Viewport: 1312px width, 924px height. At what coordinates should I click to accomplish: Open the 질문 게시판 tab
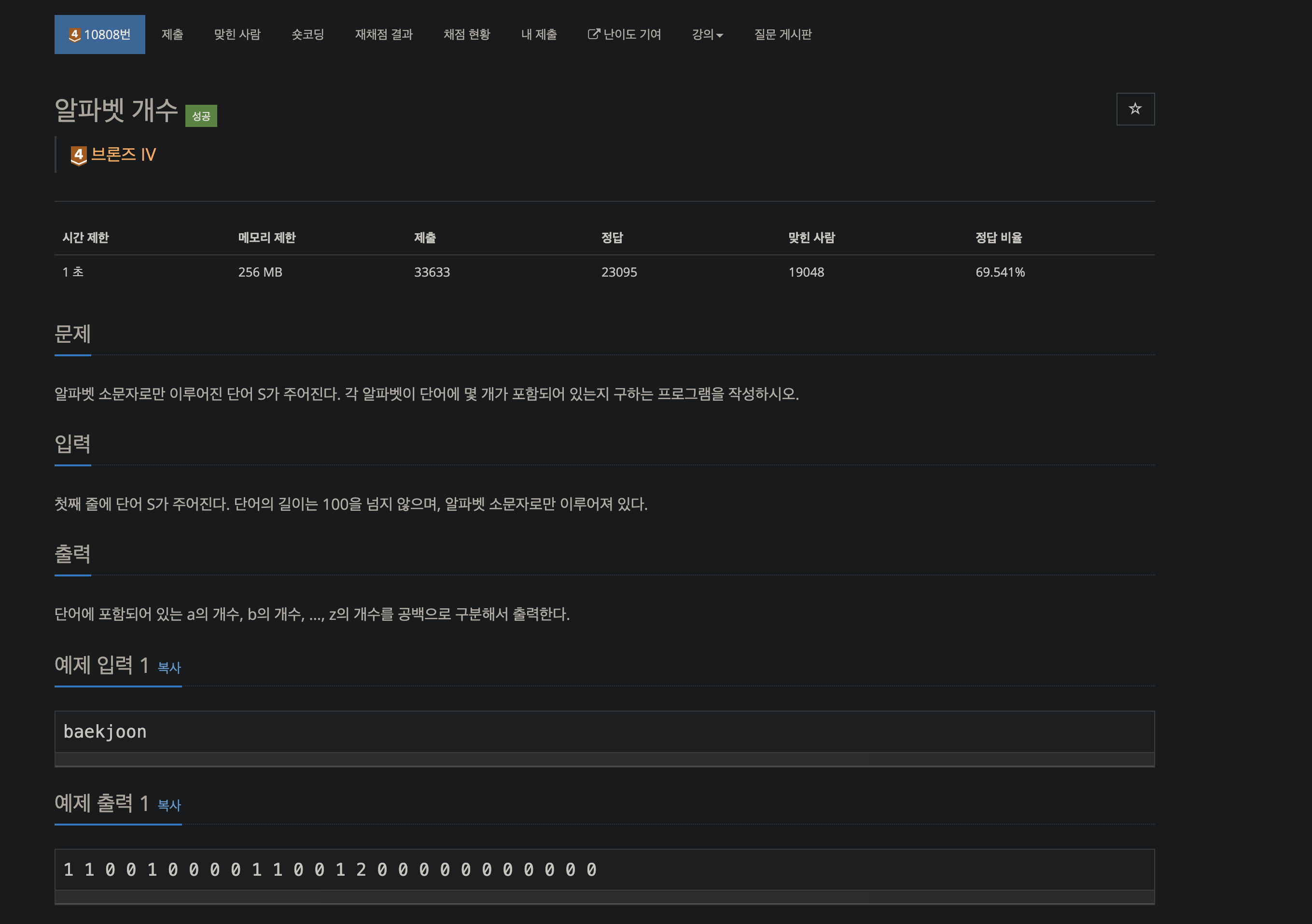click(x=782, y=35)
